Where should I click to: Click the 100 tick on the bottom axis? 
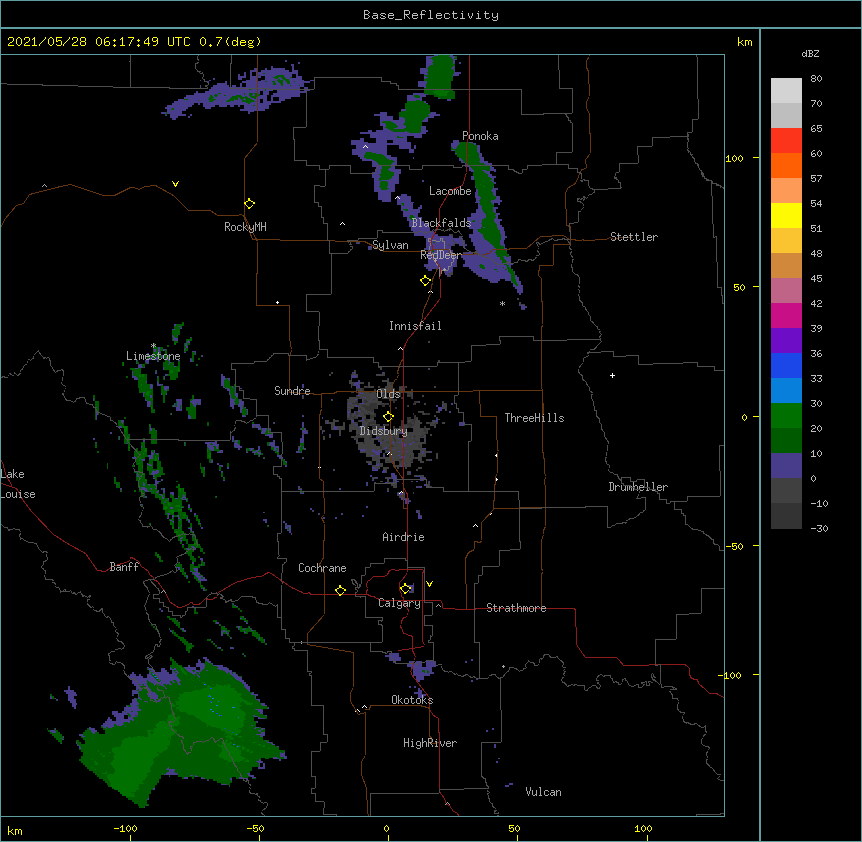[x=643, y=828]
